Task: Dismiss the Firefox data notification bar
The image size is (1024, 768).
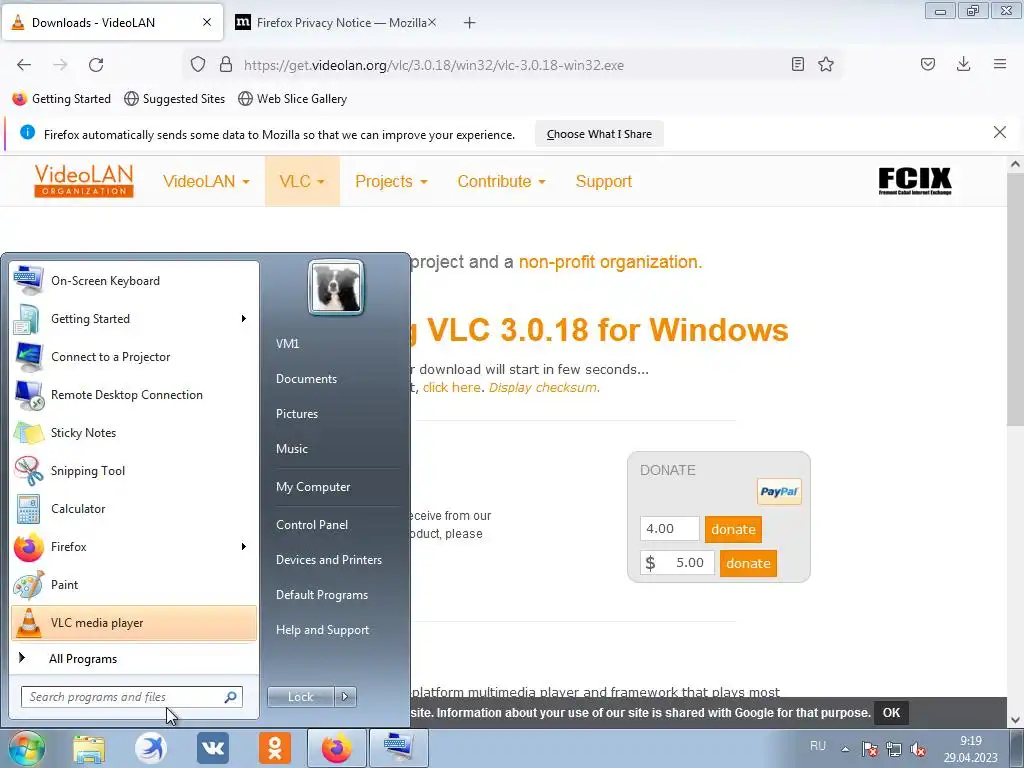Action: tap(1000, 133)
